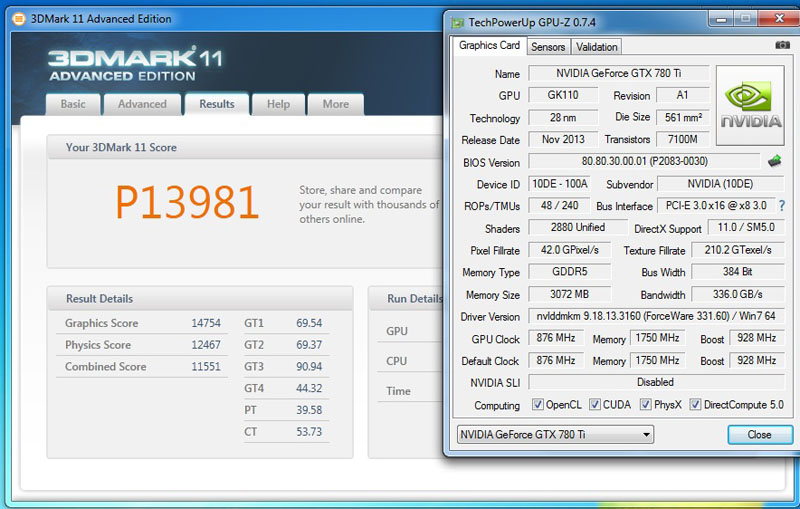
Task: Select the Graphics Card tab
Action: 489,46
